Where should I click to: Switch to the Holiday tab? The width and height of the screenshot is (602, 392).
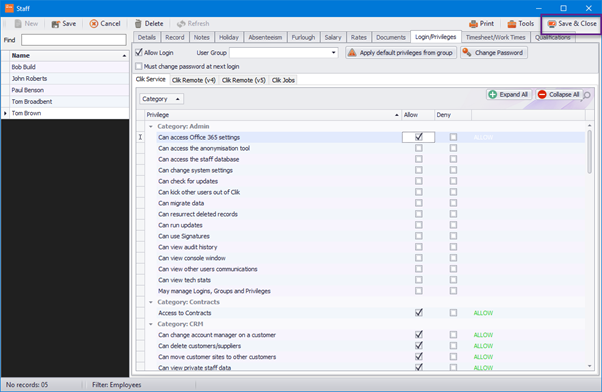[x=229, y=37]
